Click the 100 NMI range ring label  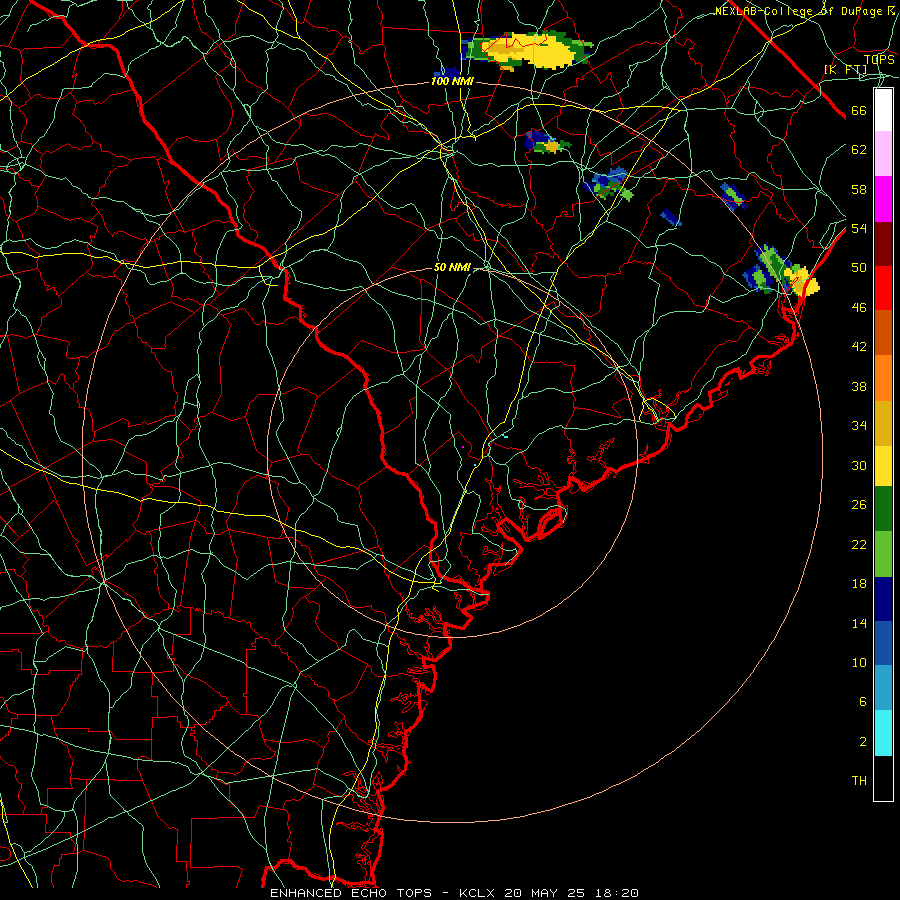click(452, 82)
